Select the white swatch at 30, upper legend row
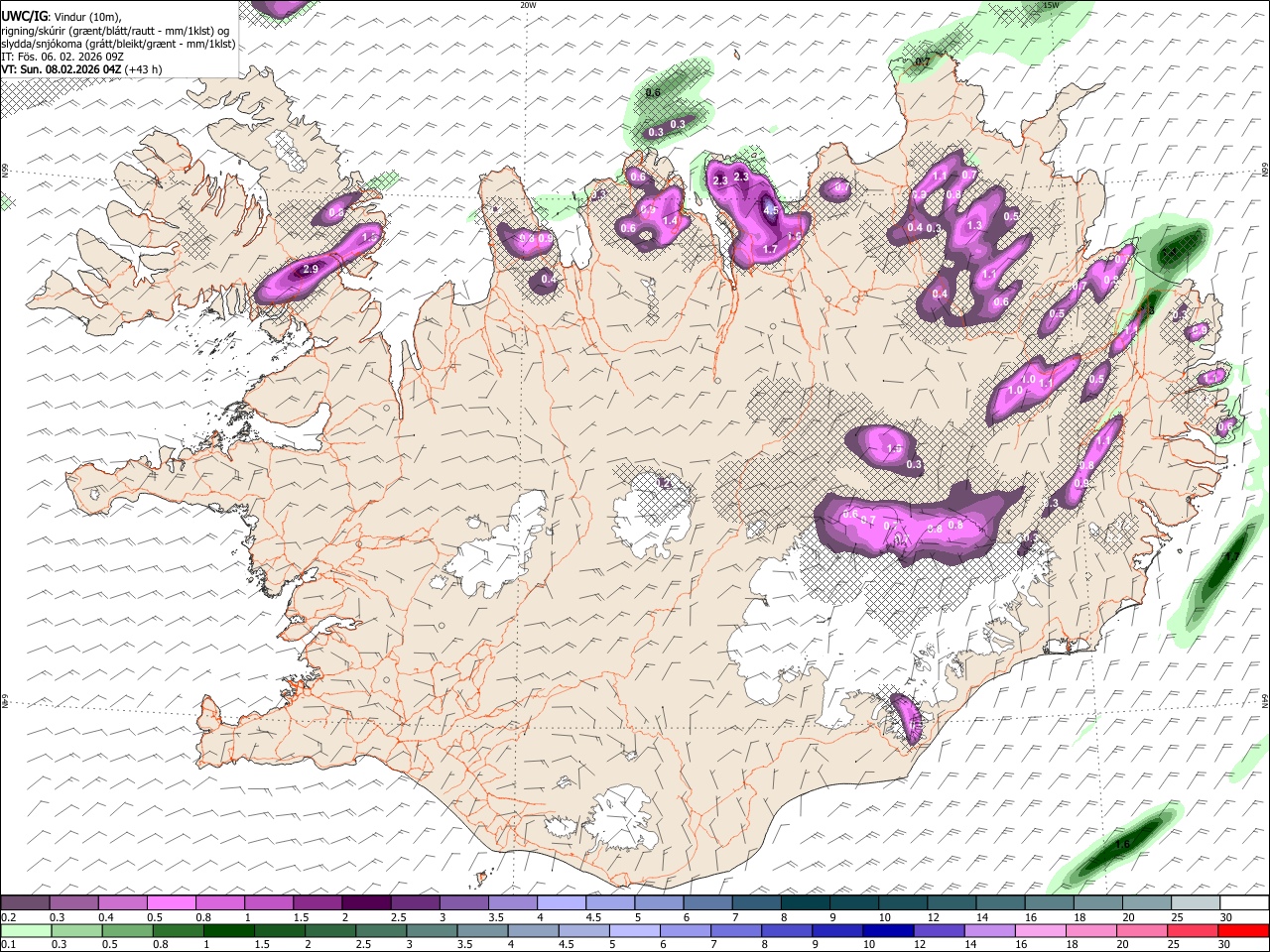 coord(1244,902)
